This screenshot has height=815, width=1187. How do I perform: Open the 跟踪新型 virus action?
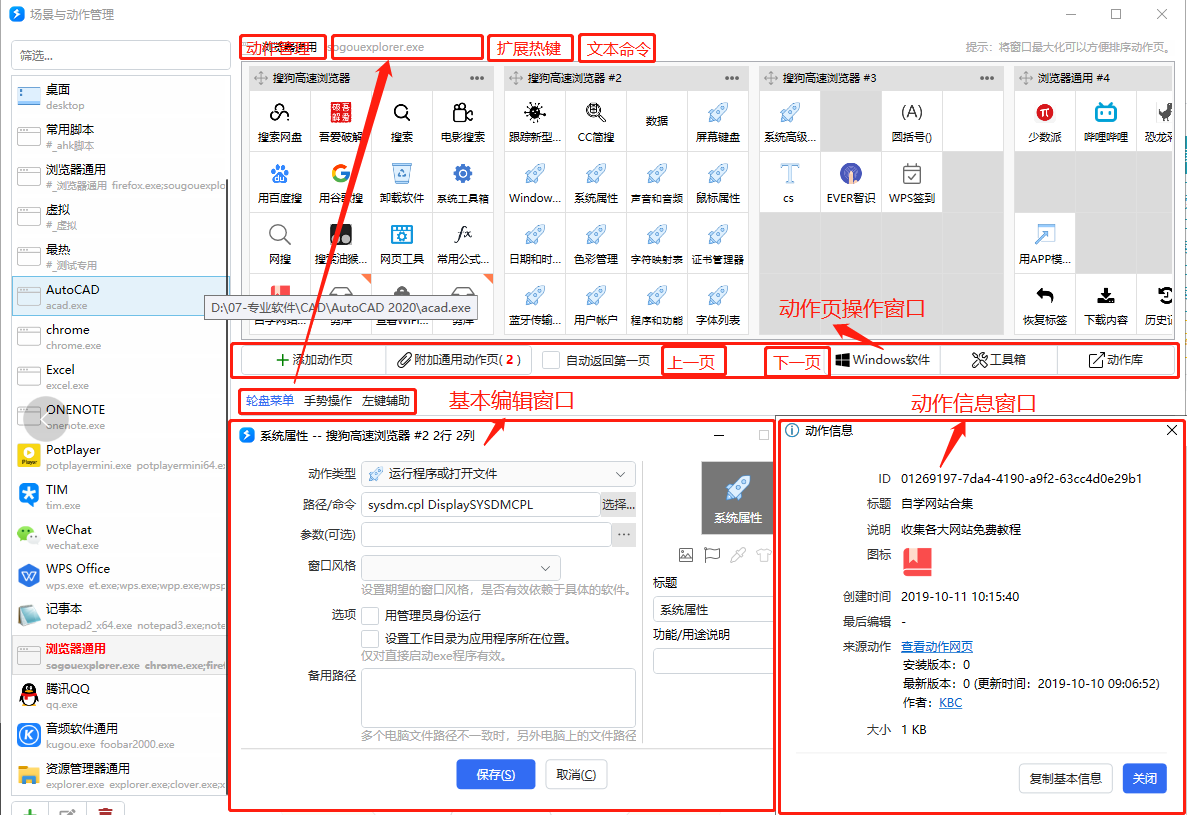pyautogui.click(x=535, y=121)
